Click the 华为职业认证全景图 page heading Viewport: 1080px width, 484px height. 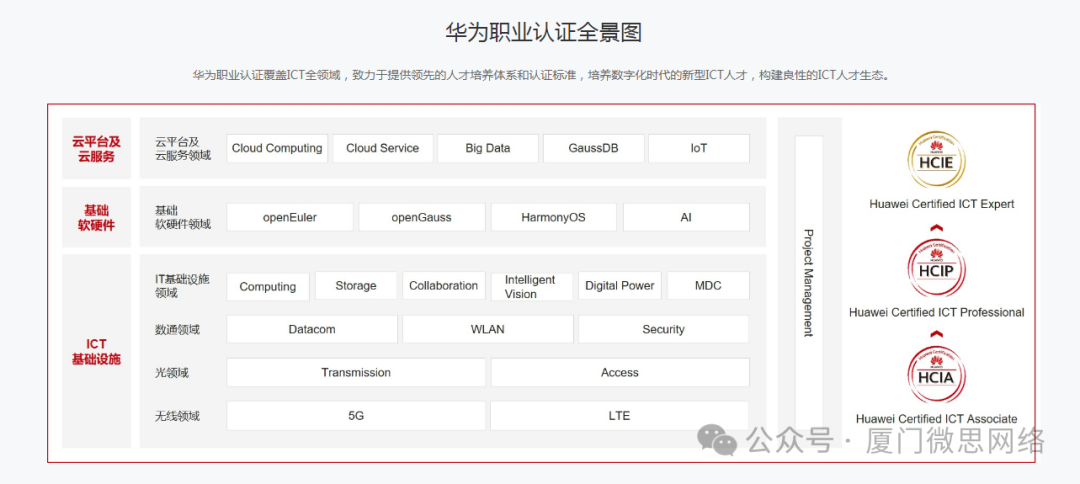pos(543,32)
